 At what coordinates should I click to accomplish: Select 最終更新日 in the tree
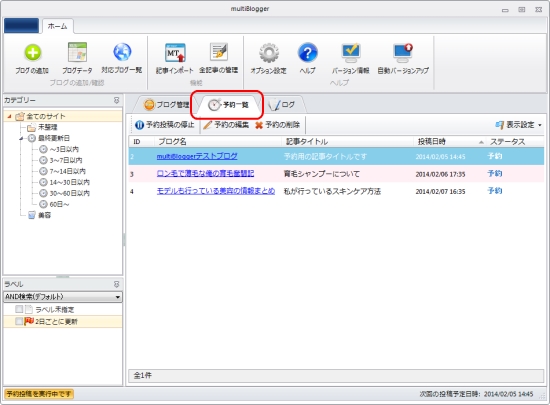[x=54, y=138]
